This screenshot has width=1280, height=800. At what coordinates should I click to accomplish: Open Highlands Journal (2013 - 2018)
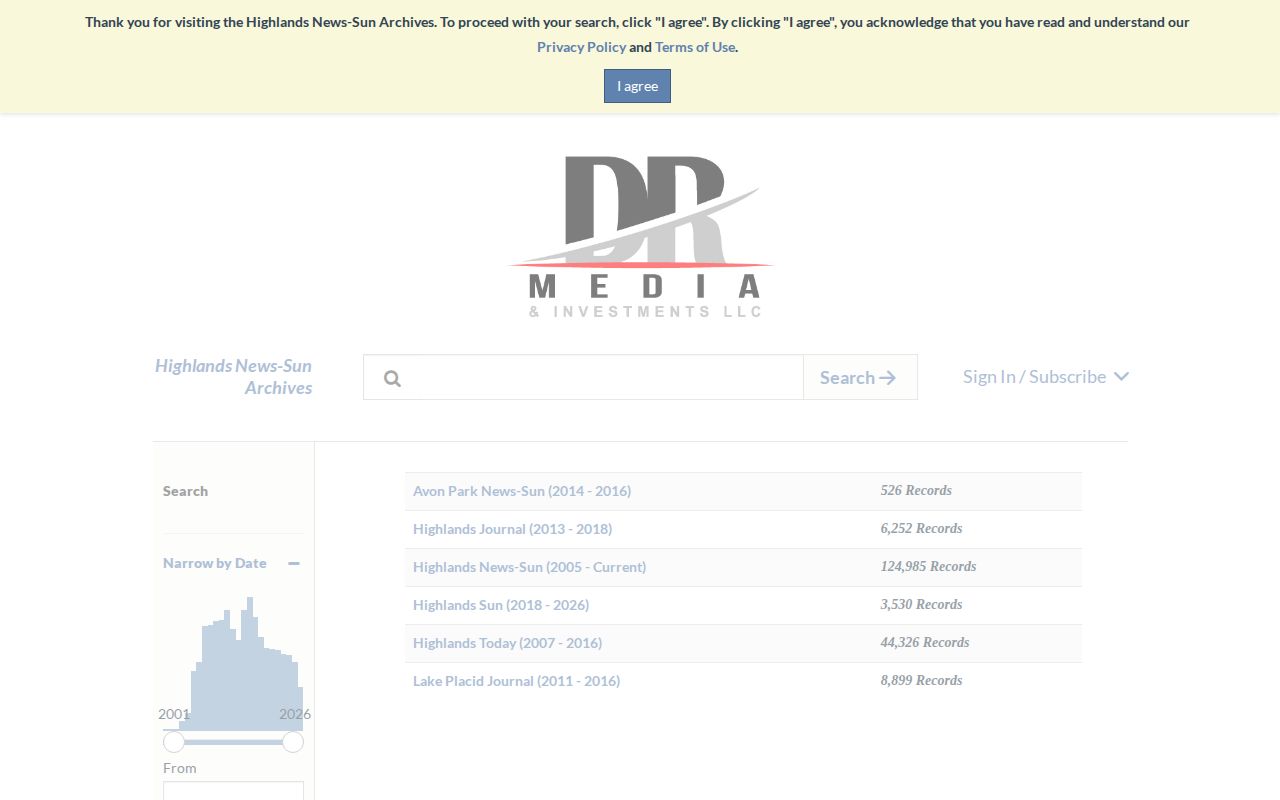tap(512, 529)
